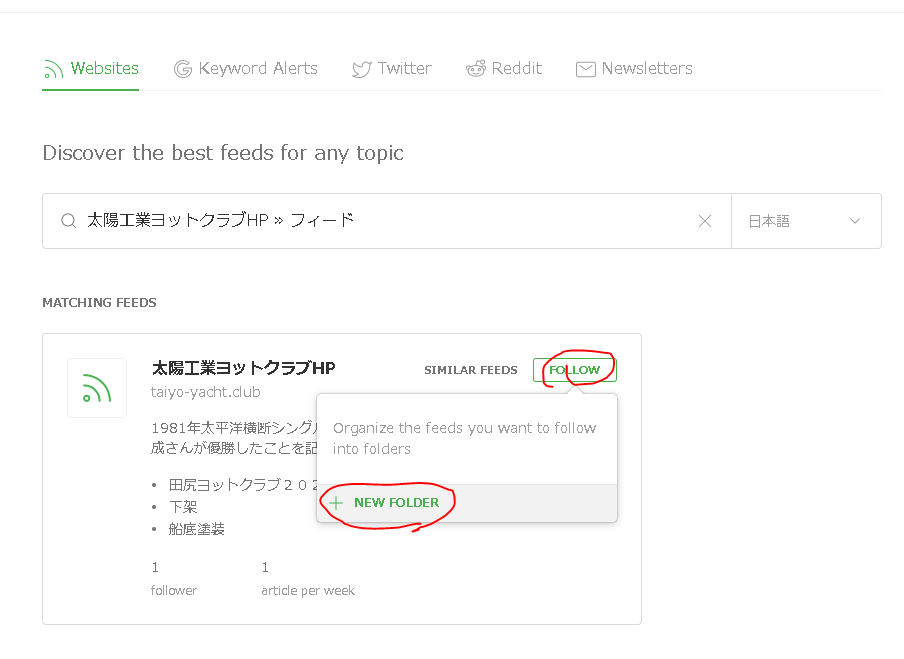The image size is (904, 659).
Task: Click the Websites RSS feed icon
Action: 53,69
